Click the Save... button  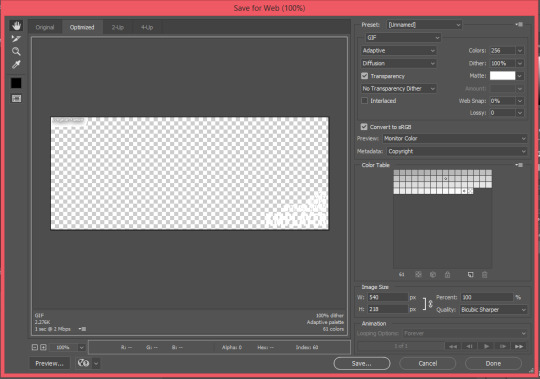pos(362,364)
